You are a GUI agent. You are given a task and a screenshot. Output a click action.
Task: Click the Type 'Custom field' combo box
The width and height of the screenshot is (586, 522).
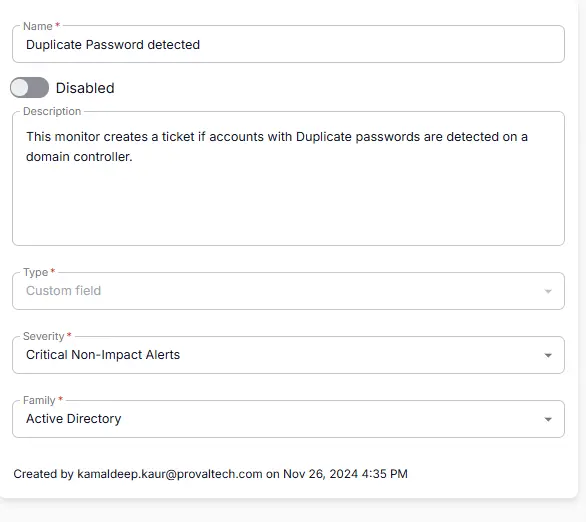pyautogui.click(x=288, y=291)
